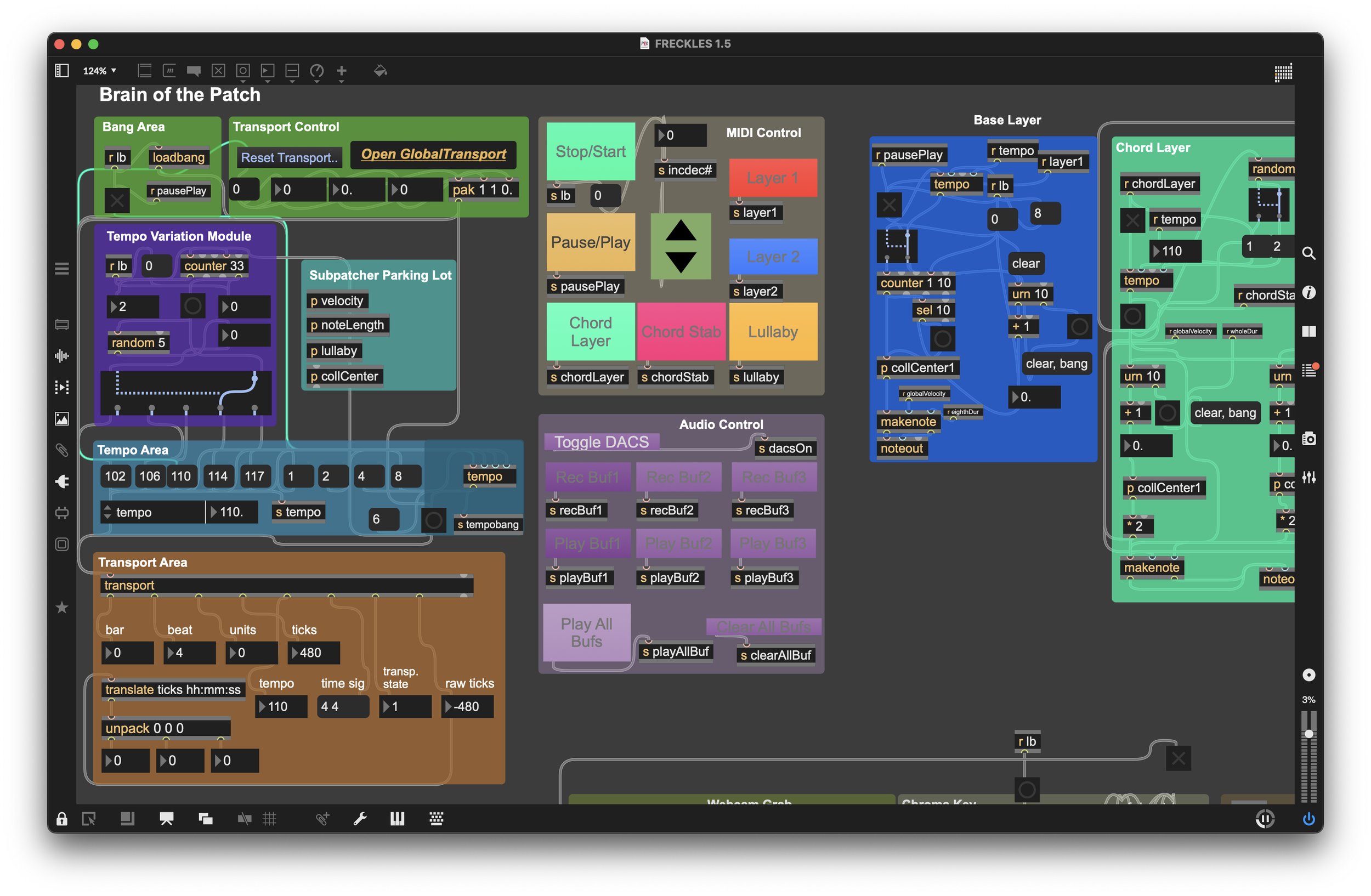Toggle the X checkbox in Bang Area

[117, 200]
